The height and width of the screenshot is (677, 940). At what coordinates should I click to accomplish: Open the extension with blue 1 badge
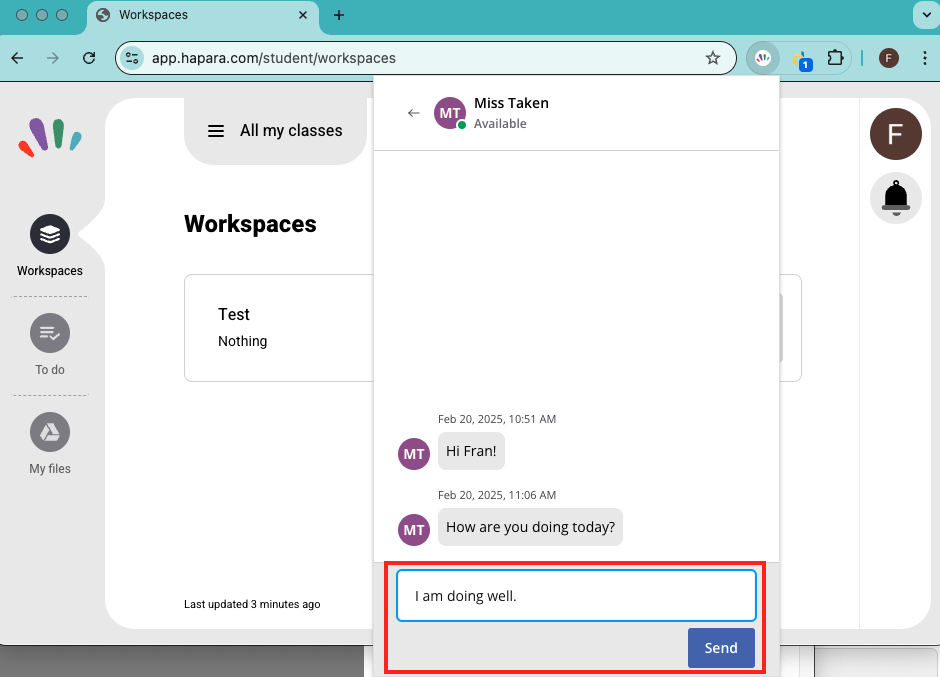point(800,59)
